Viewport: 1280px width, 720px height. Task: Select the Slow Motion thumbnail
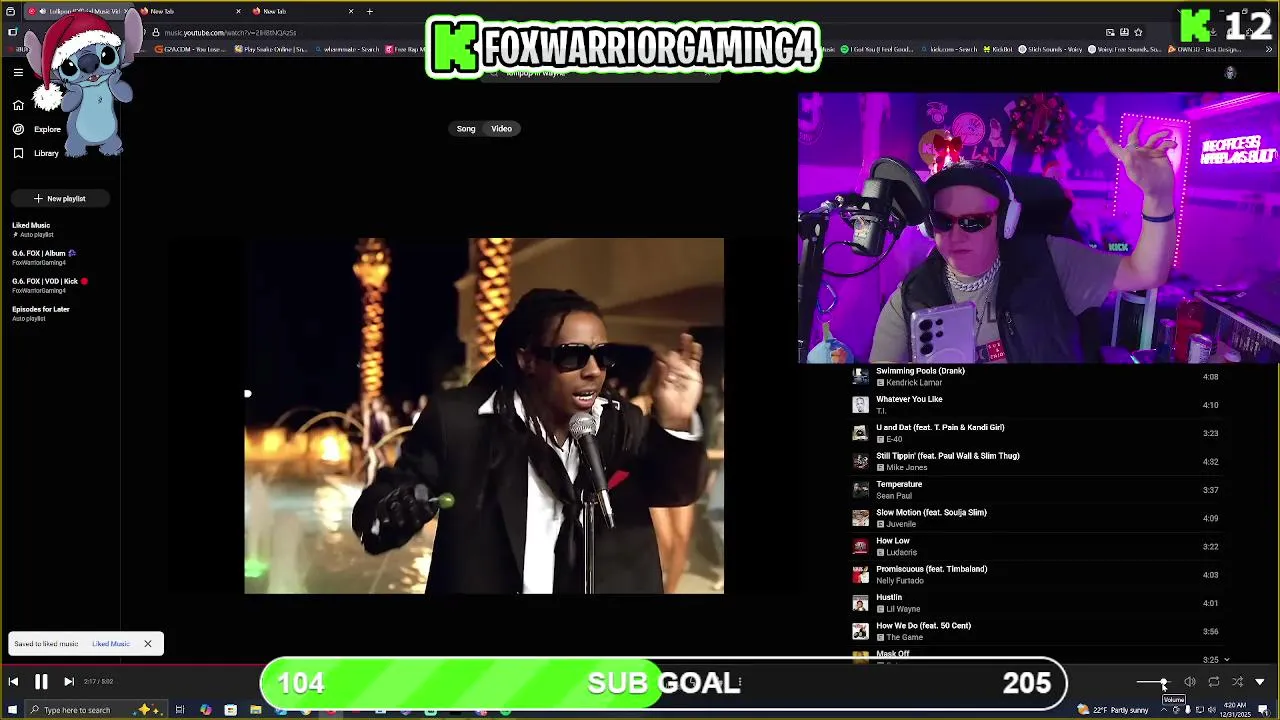pyautogui.click(x=860, y=518)
